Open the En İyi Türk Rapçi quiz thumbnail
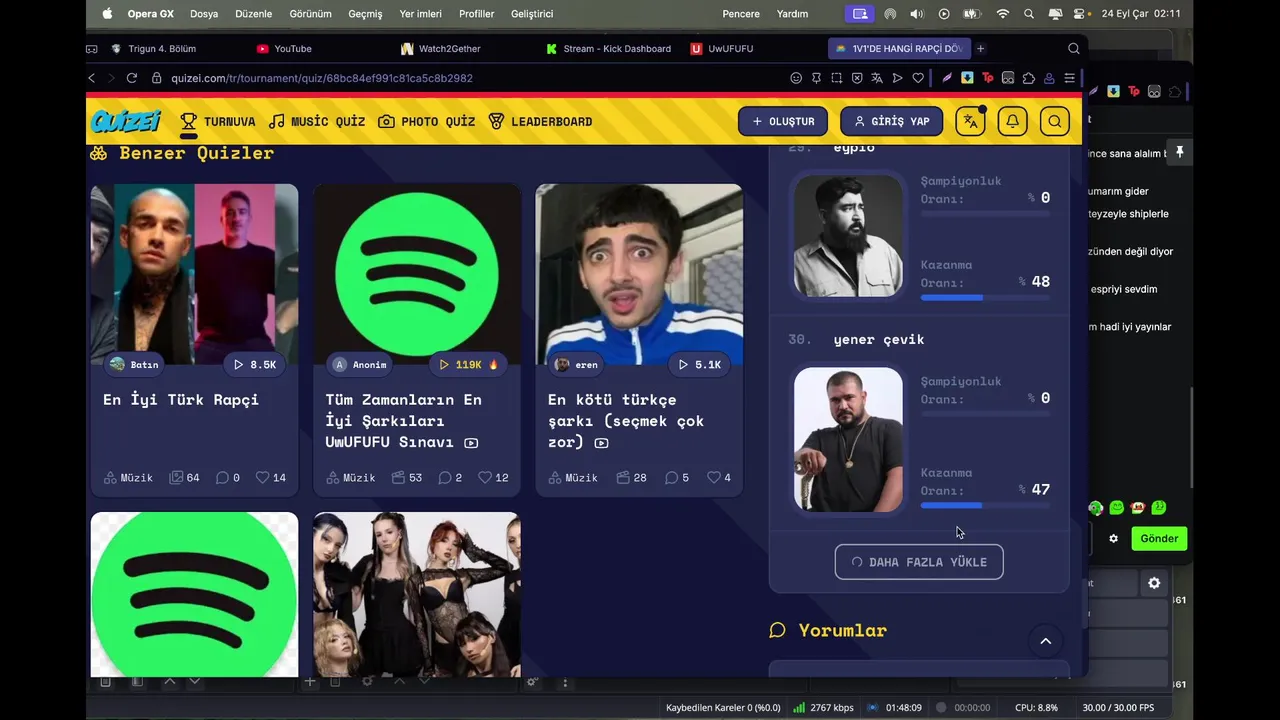Screen dimensions: 1280x720 tap(194, 274)
